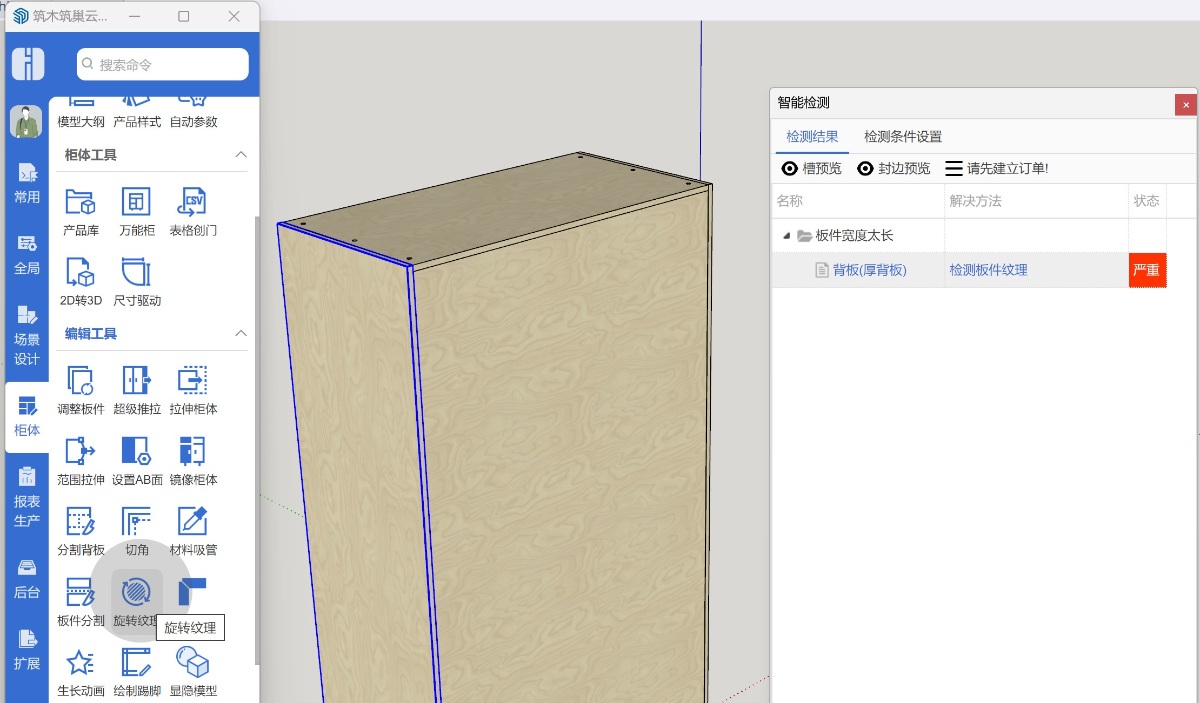
Task: Select the 镜像柜体 mirror cabinet tool
Action: (192, 461)
